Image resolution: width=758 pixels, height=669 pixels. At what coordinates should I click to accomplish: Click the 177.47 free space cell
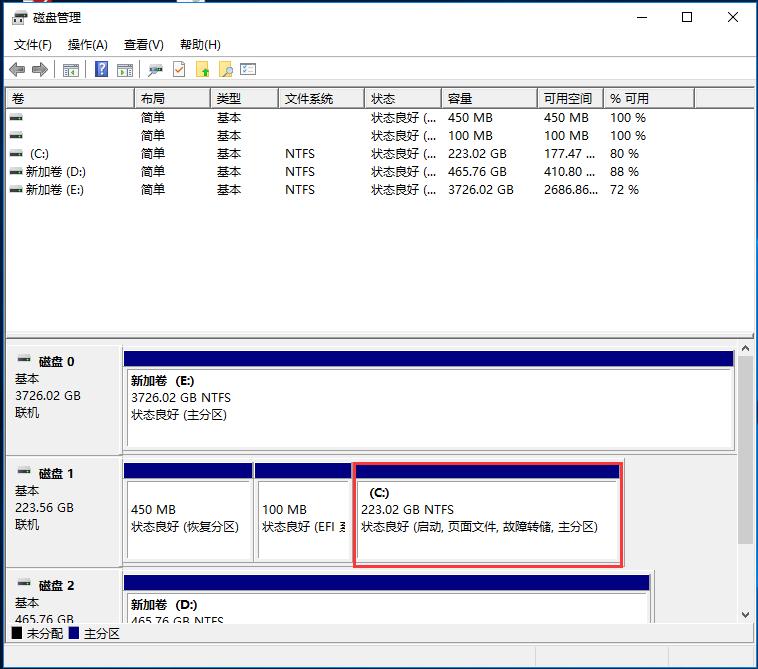[x=569, y=154]
